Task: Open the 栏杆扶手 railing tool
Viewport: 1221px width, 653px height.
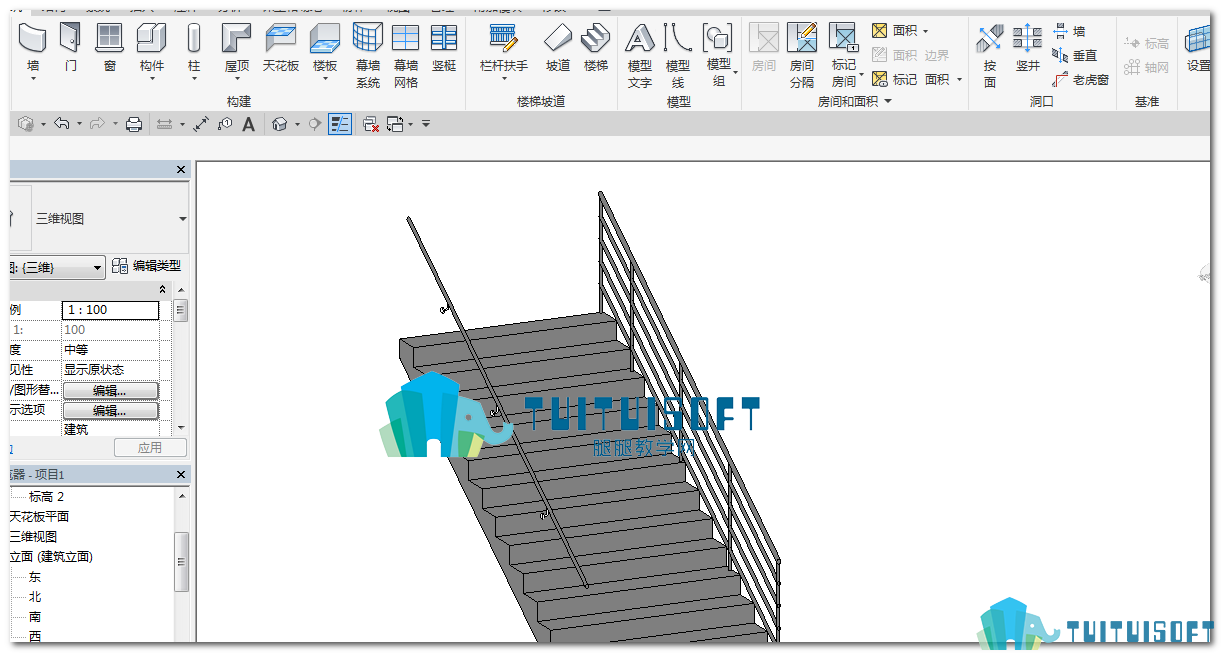Action: (503, 52)
